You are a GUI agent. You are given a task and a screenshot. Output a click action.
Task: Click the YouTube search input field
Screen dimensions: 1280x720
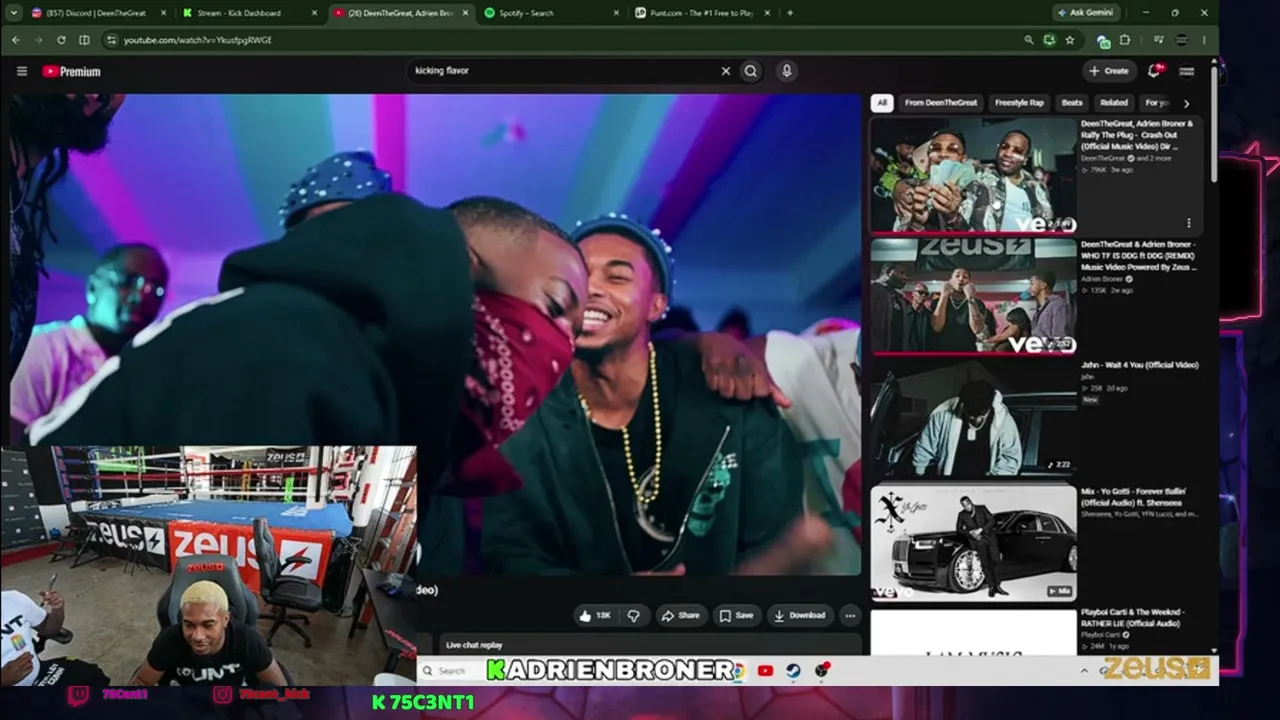tap(565, 71)
